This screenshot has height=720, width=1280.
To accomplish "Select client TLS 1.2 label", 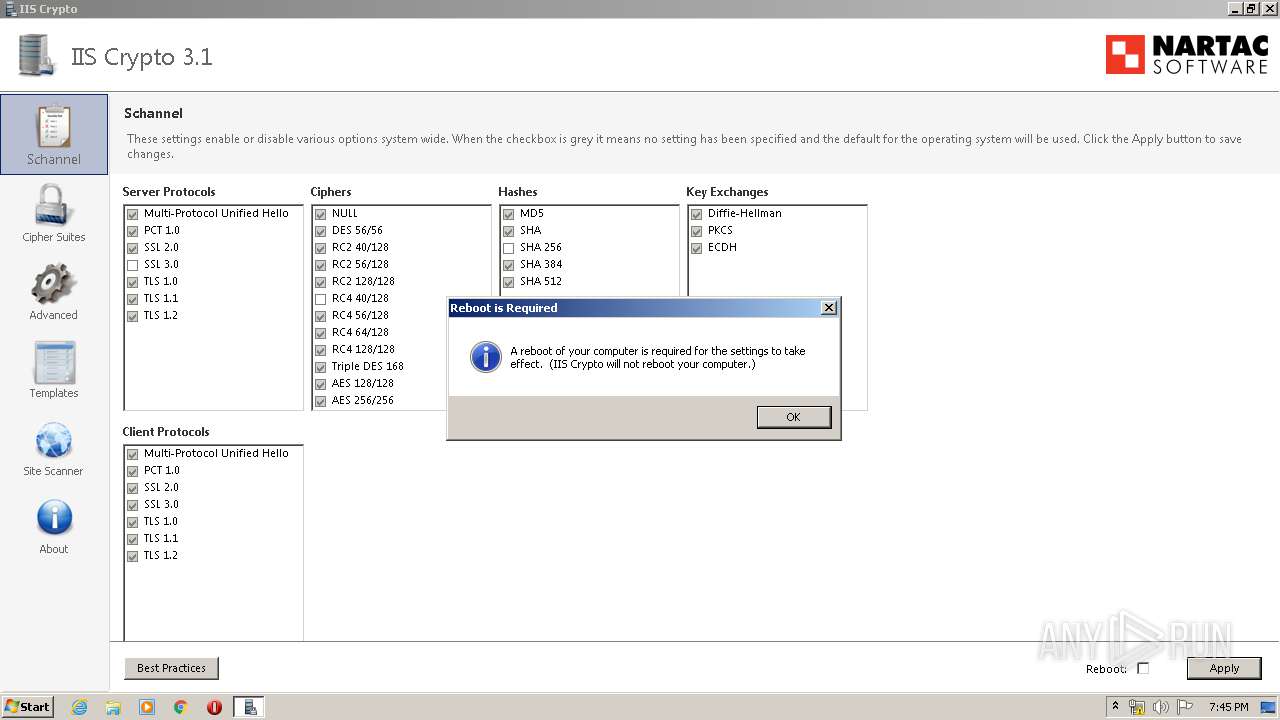I will [161, 555].
